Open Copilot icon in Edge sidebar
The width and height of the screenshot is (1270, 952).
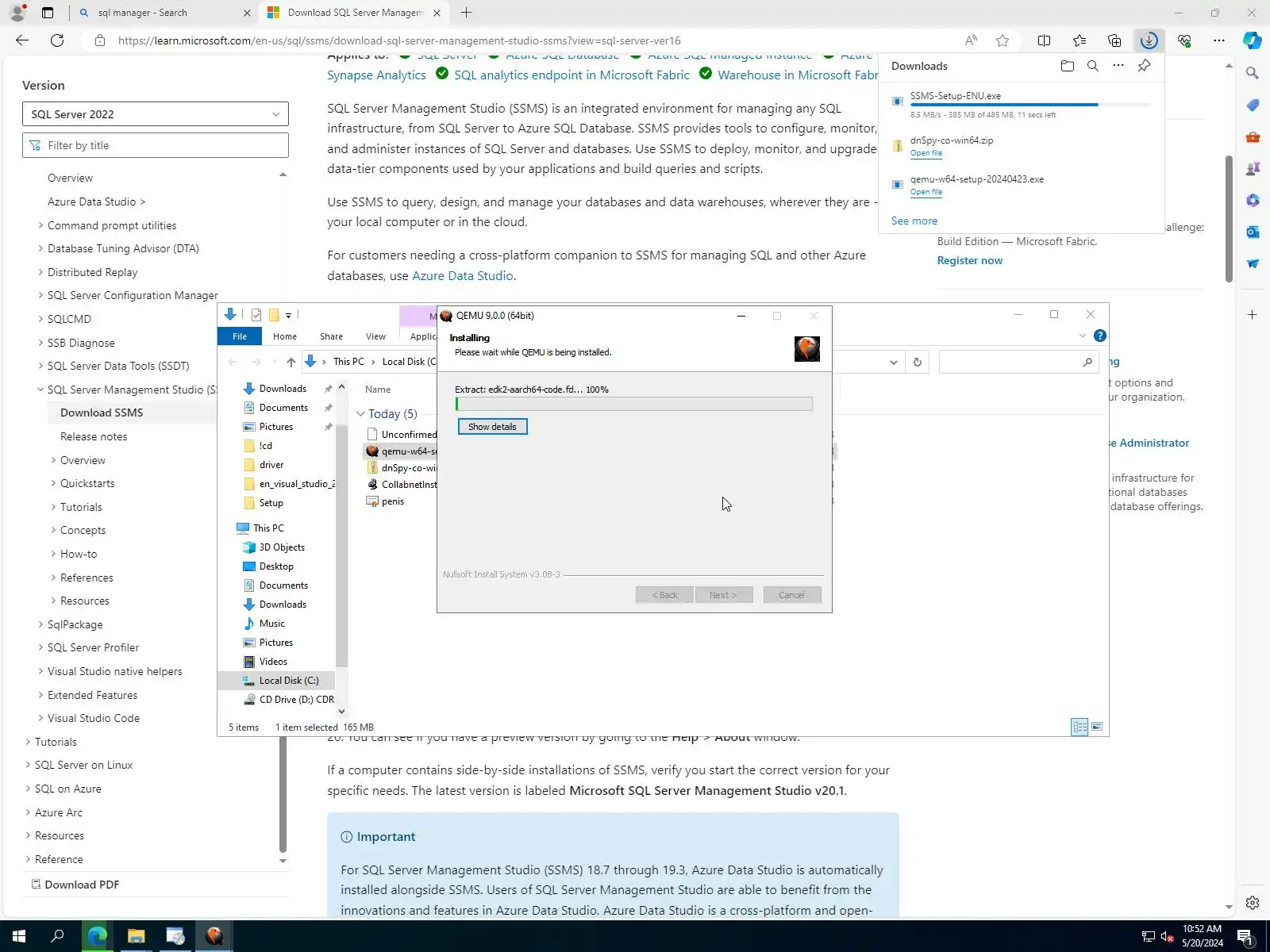1253,40
